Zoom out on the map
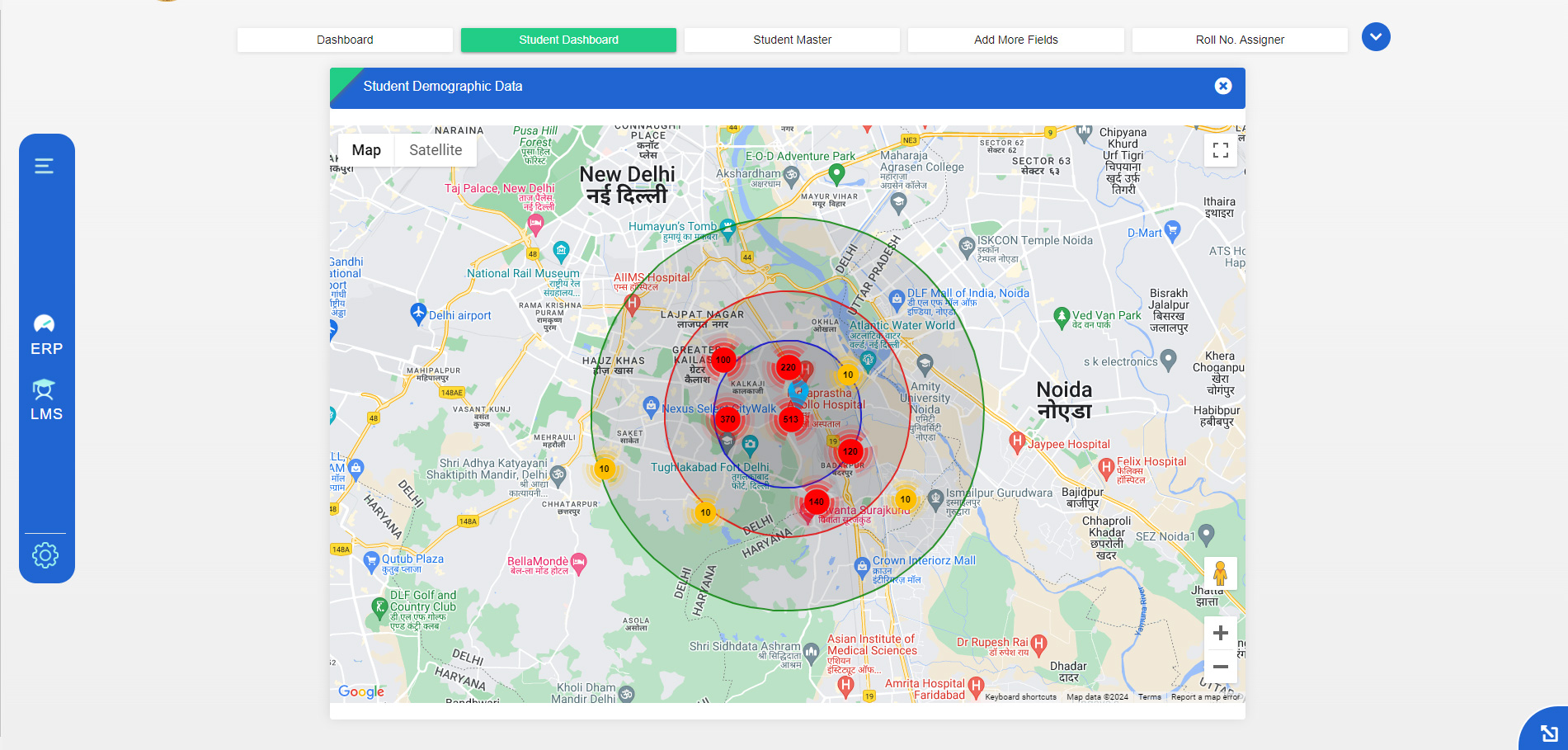Viewport: 1568px width, 750px height. (1221, 667)
